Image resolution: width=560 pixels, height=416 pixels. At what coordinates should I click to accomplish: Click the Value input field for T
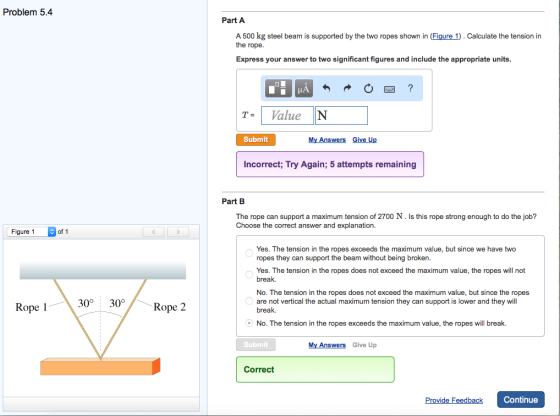[x=287, y=115]
